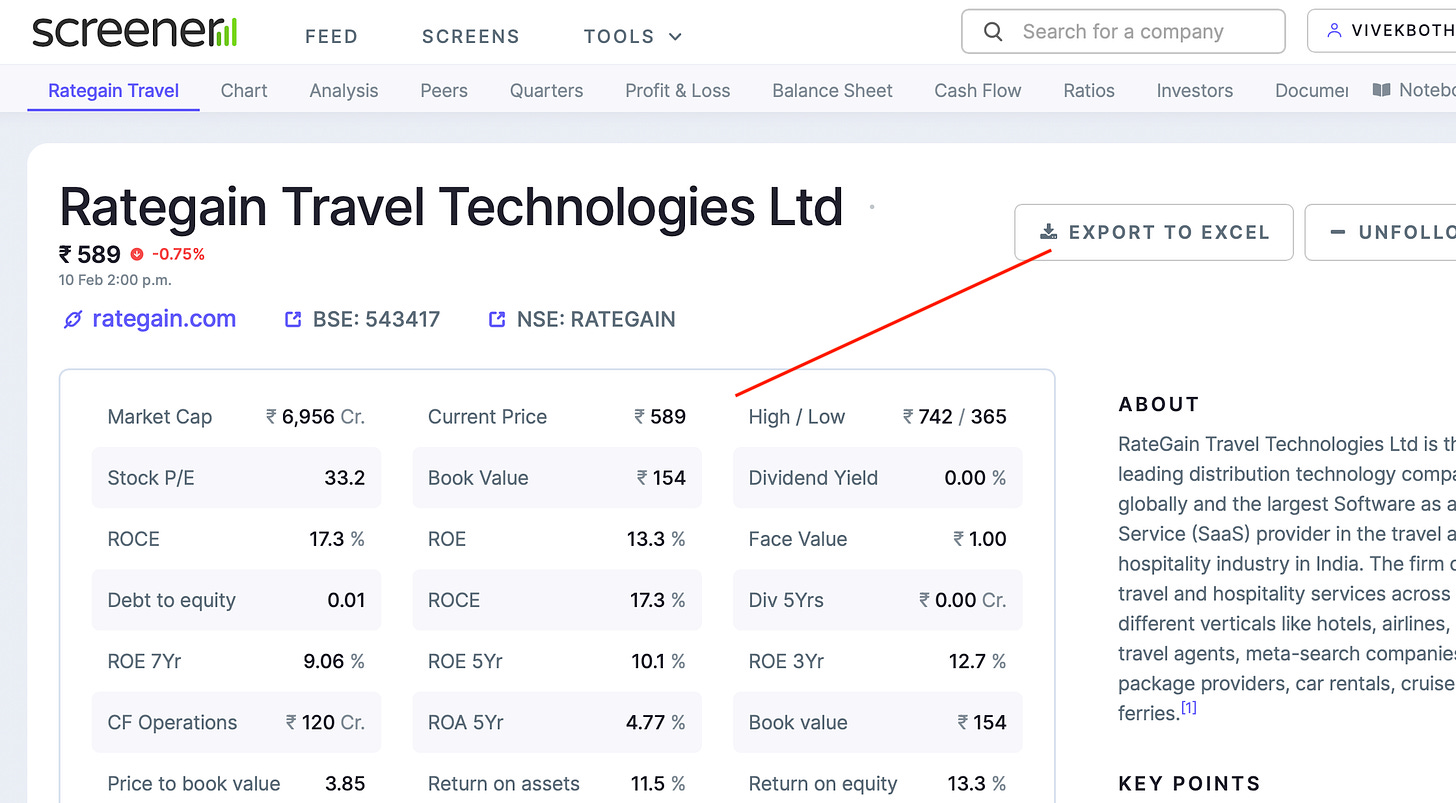This screenshot has height=803, width=1456.
Task: Click the ROE 3Yr value 12.7 %
Action: 977,661
